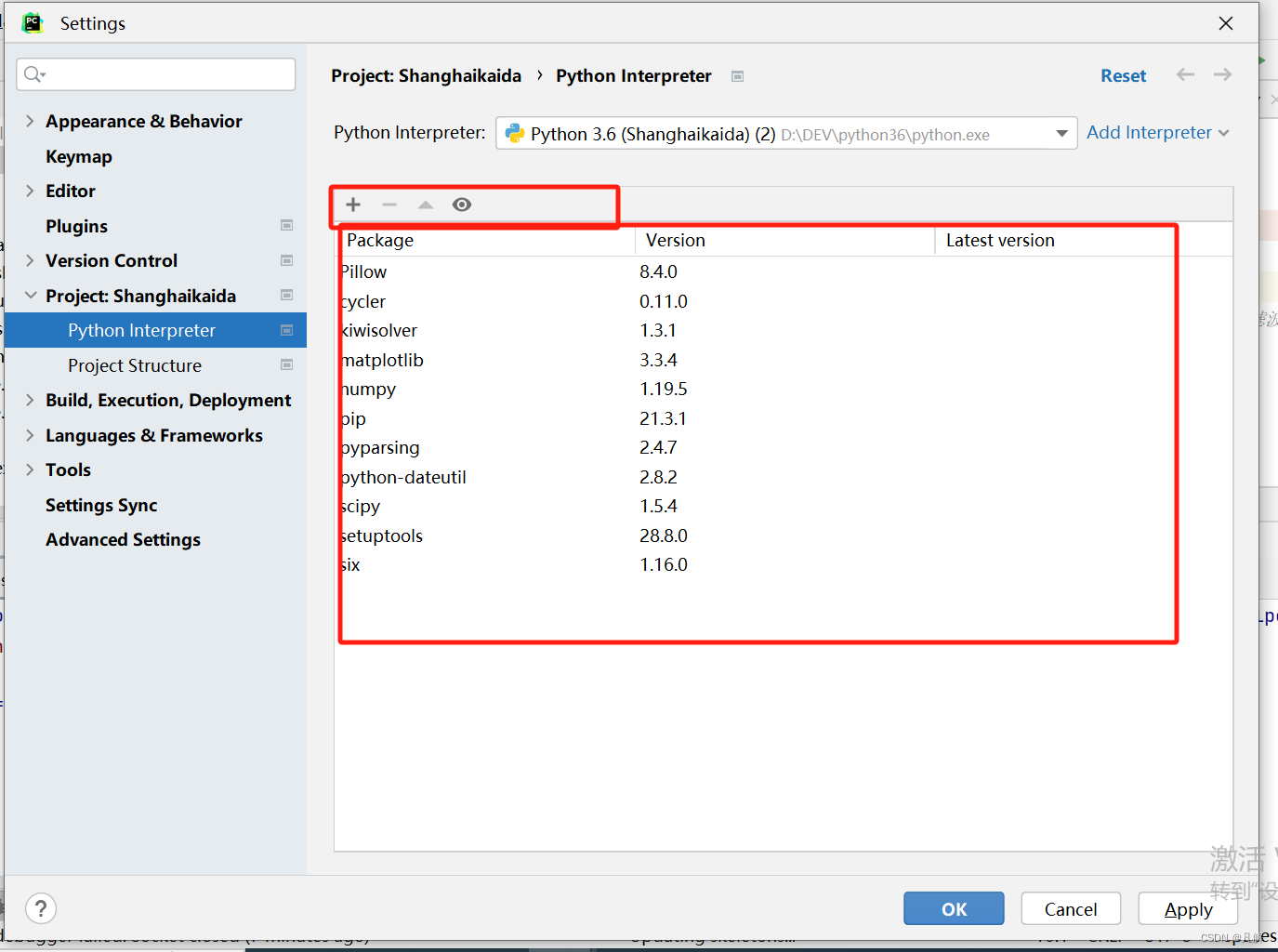Collapse Project: Shanghaikaida section
The image size is (1278, 952).
pyautogui.click(x=30, y=295)
